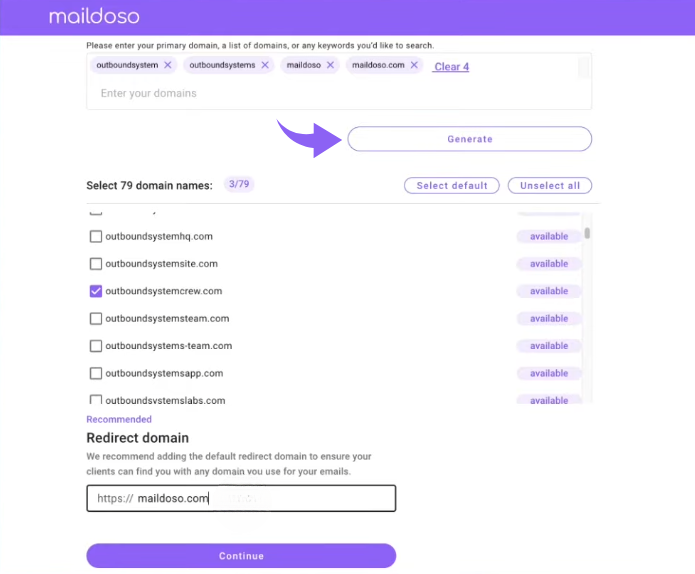This screenshot has width=695, height=574.
Task: Select outboundsystemsite.com checkbox
Action: click(96, 264)
